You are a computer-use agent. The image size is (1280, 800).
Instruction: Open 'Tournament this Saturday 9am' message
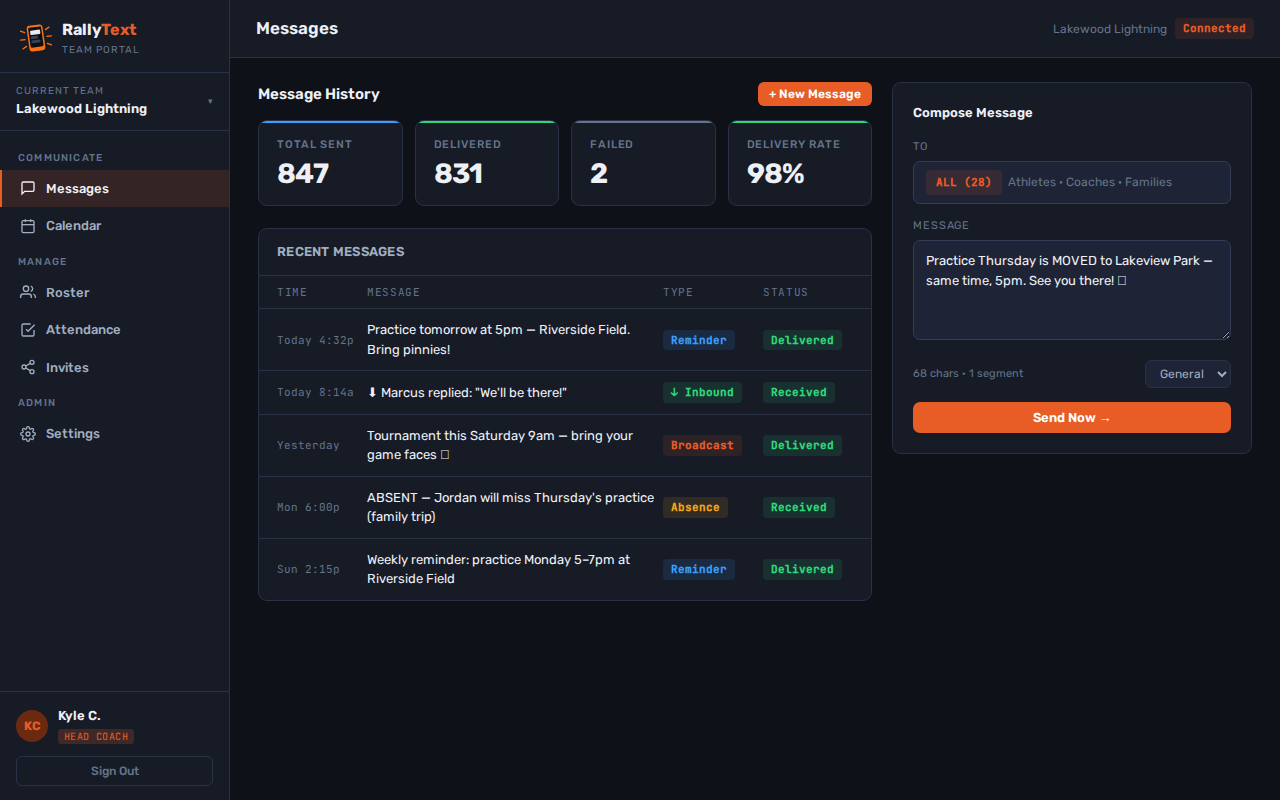565,446
